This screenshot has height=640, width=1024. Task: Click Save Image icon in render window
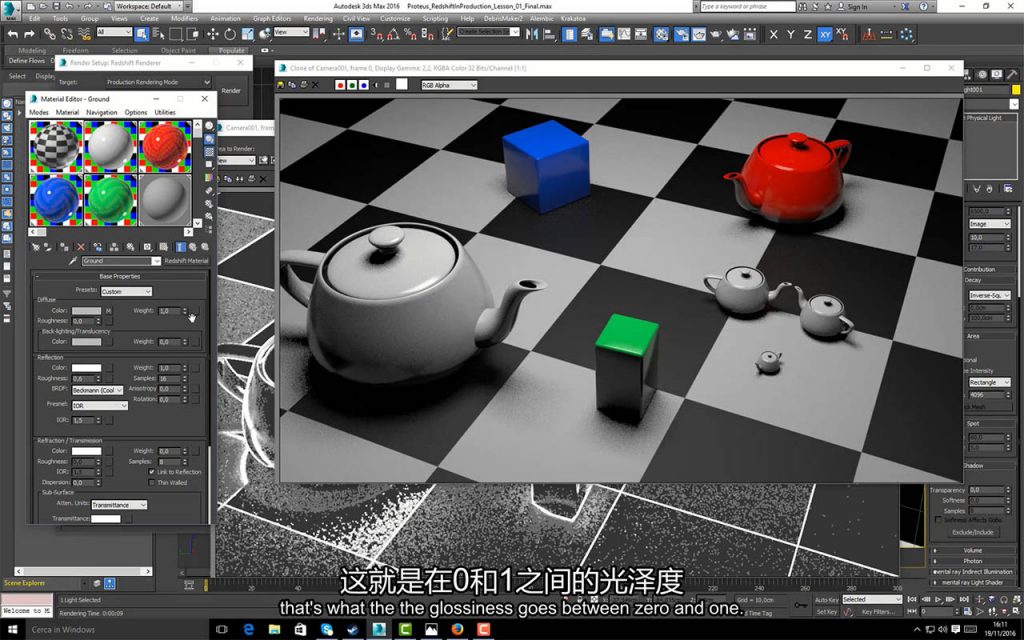click(281, 85)
